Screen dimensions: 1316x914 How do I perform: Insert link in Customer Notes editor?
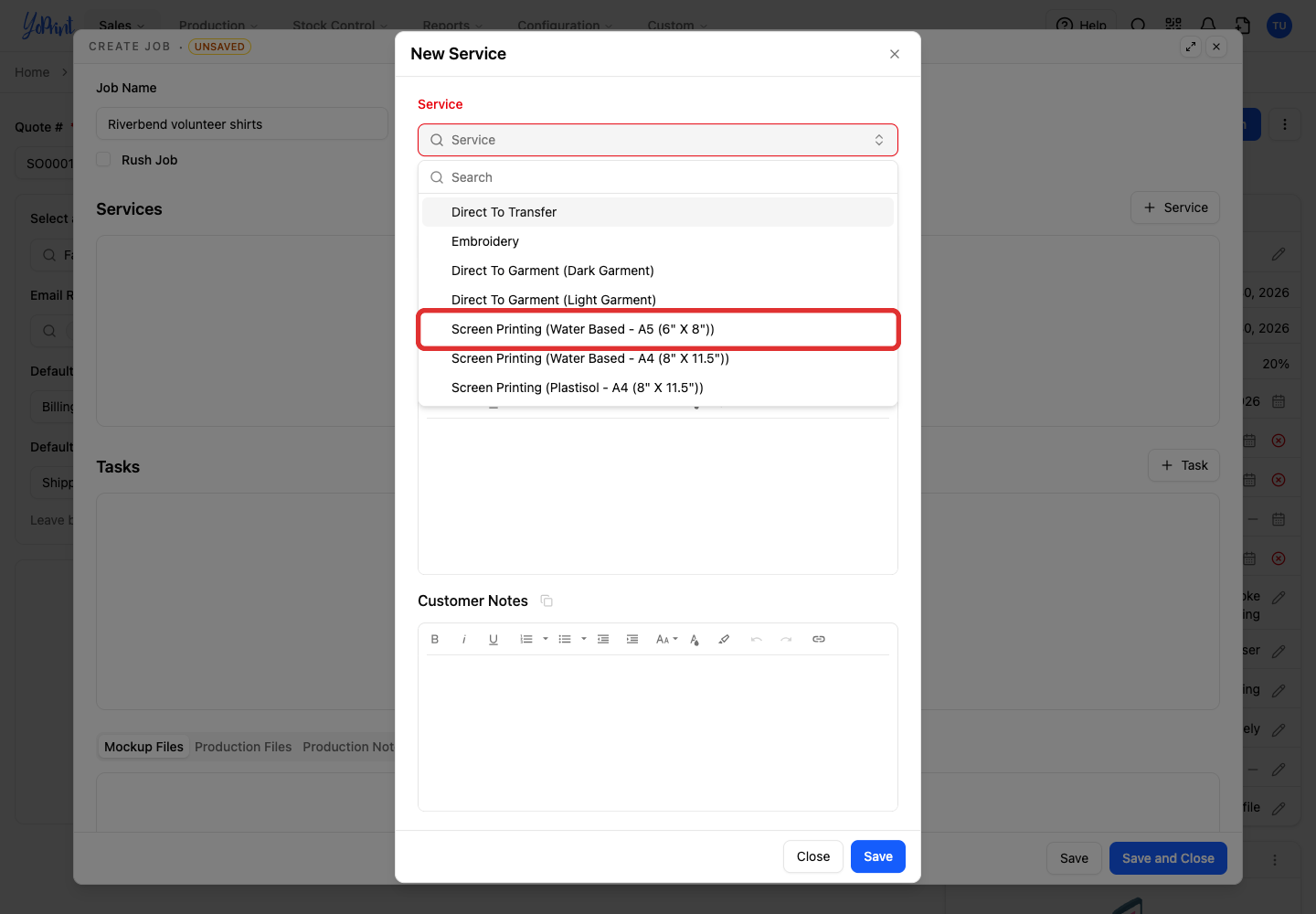pyautogui.click(x=819, y=639)
